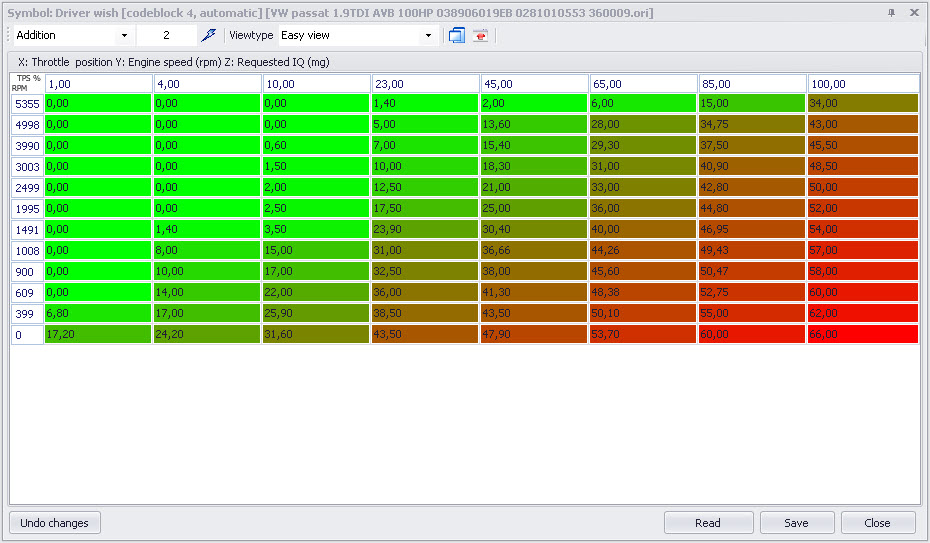Click the execute operation wand icon
The width and height of the screenshot is (930, 543).
click(208, 35)
